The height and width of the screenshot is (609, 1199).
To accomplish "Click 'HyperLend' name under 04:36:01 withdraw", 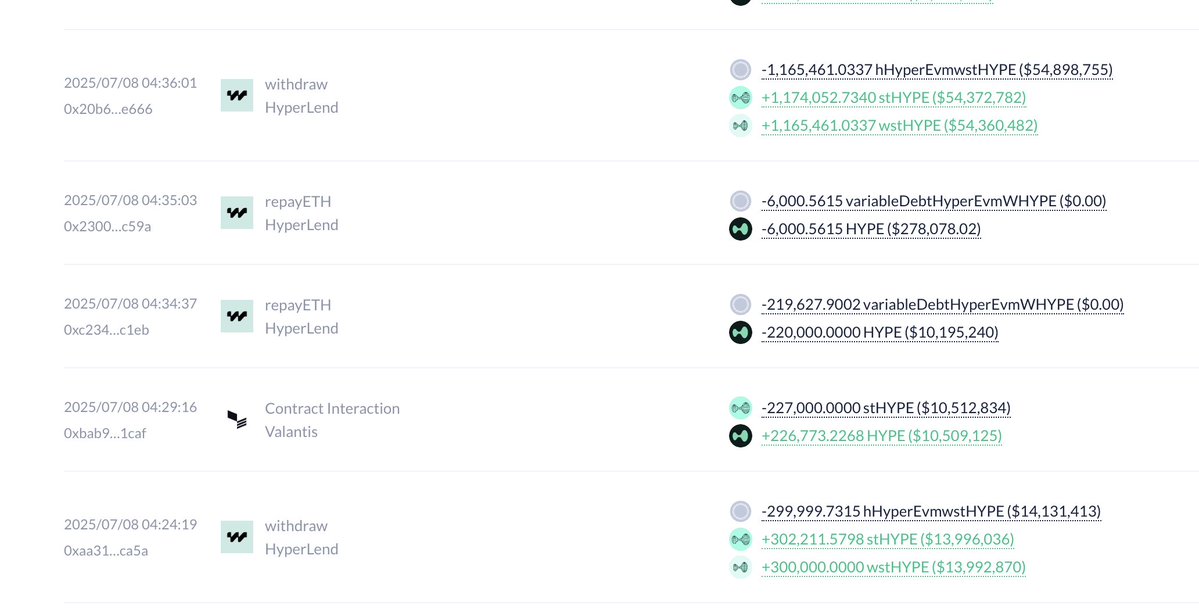I will point(301,108).
